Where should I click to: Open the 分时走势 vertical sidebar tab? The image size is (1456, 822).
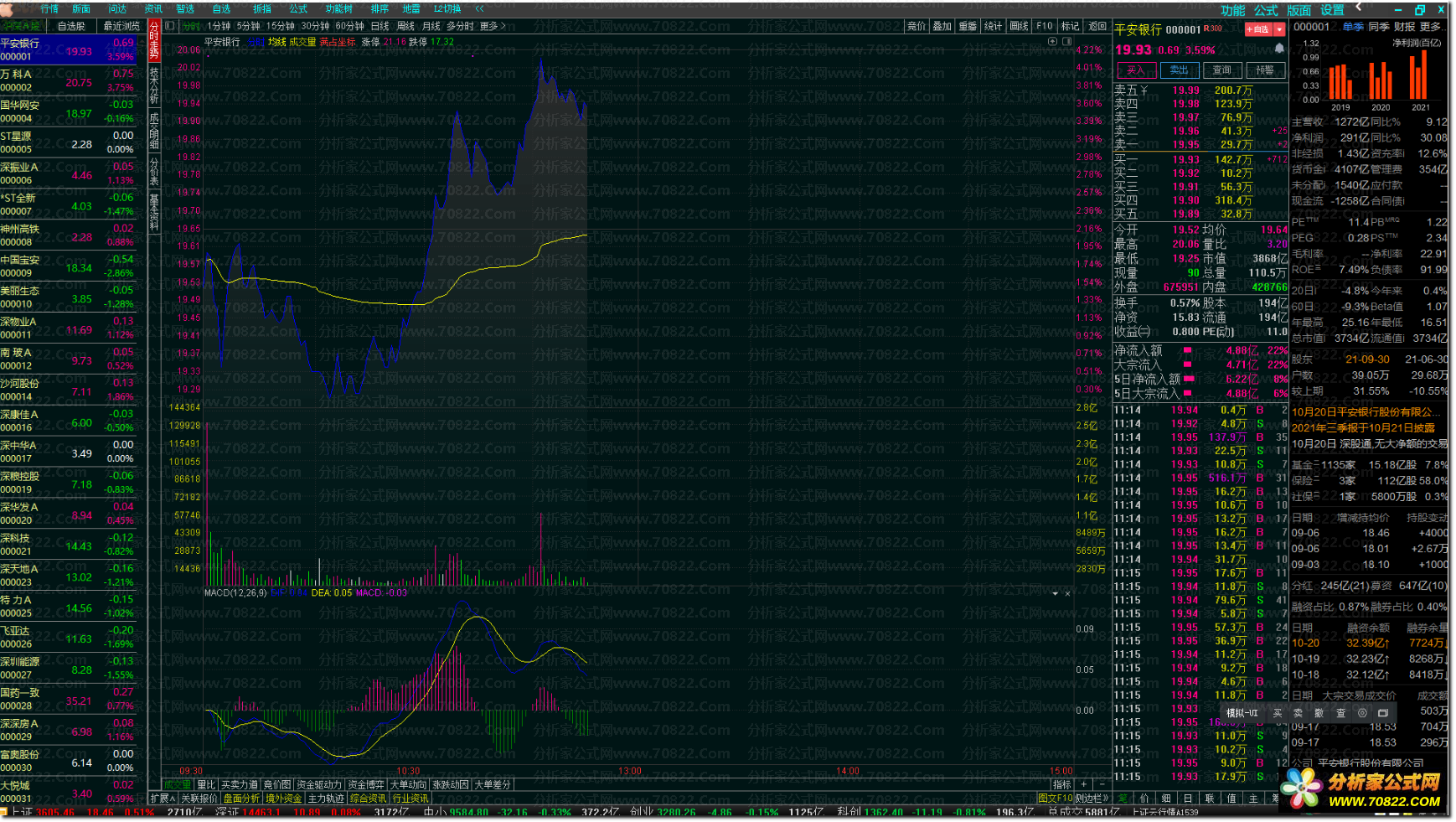[154, 40]
